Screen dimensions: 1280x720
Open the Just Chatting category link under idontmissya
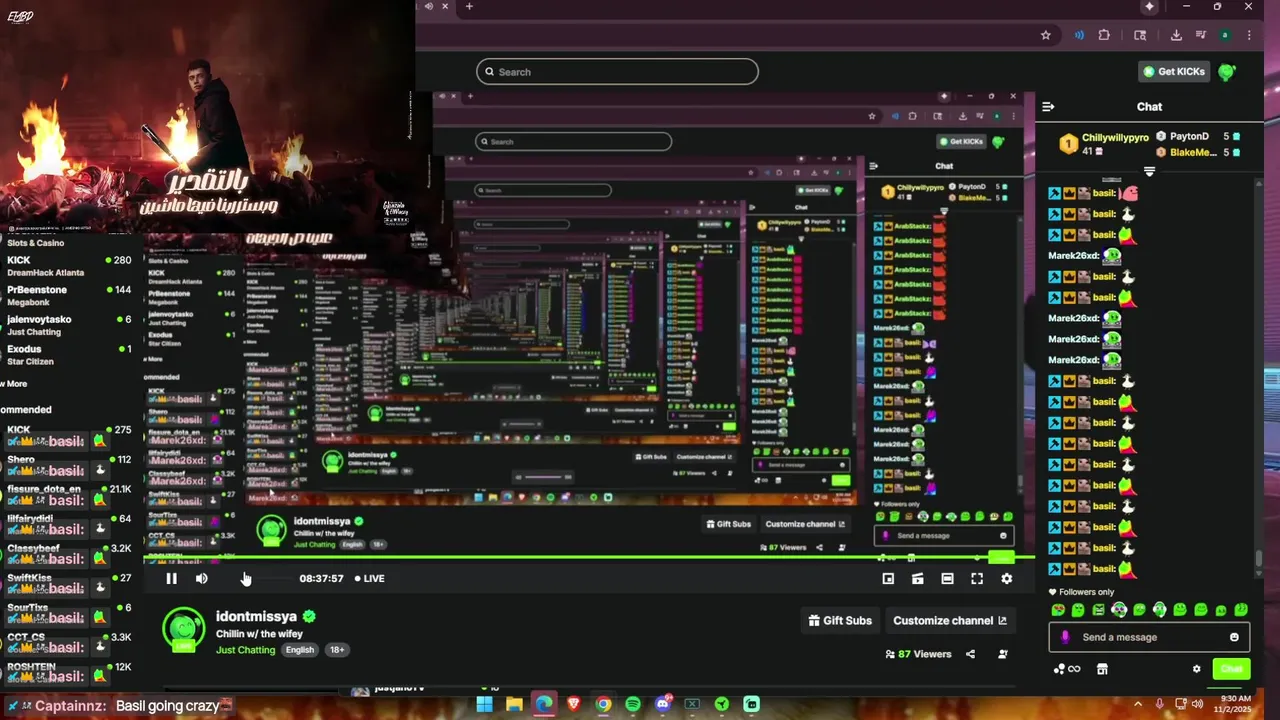pos(245,650)
